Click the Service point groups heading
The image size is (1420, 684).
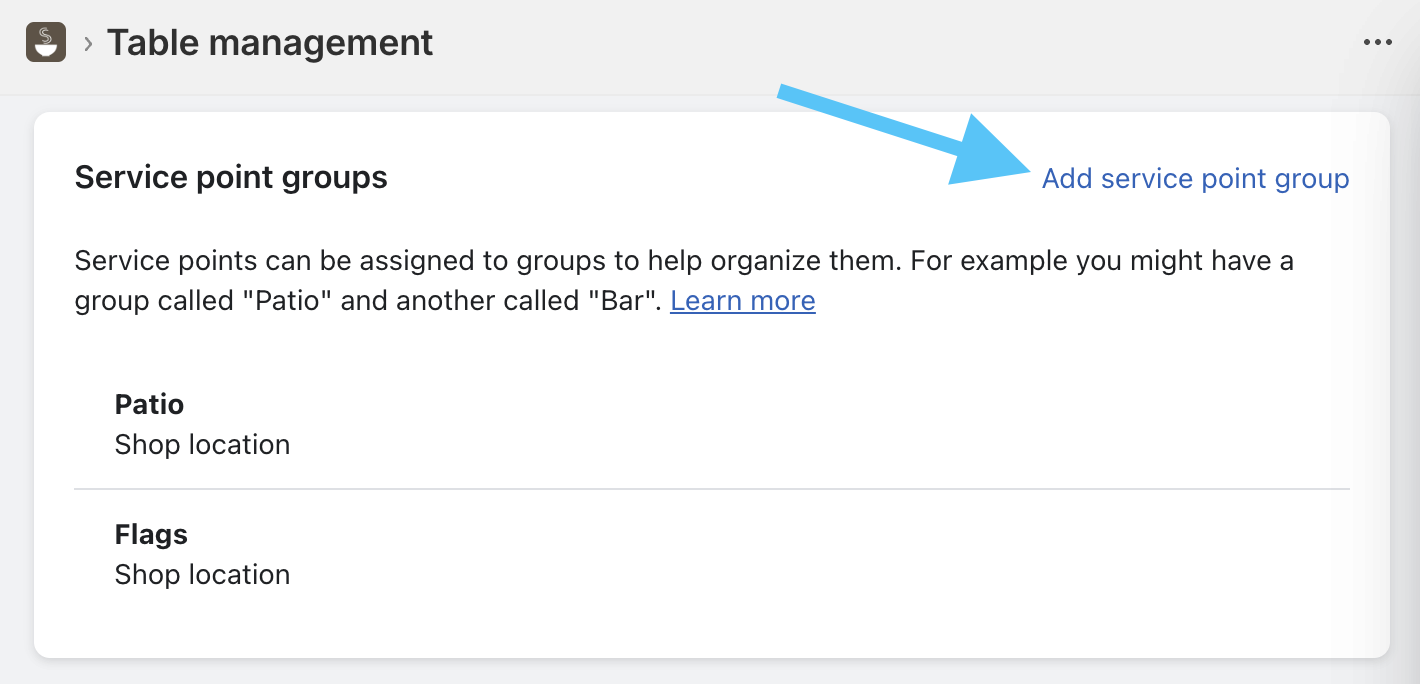pyautogui.click(x=231, y=178)
